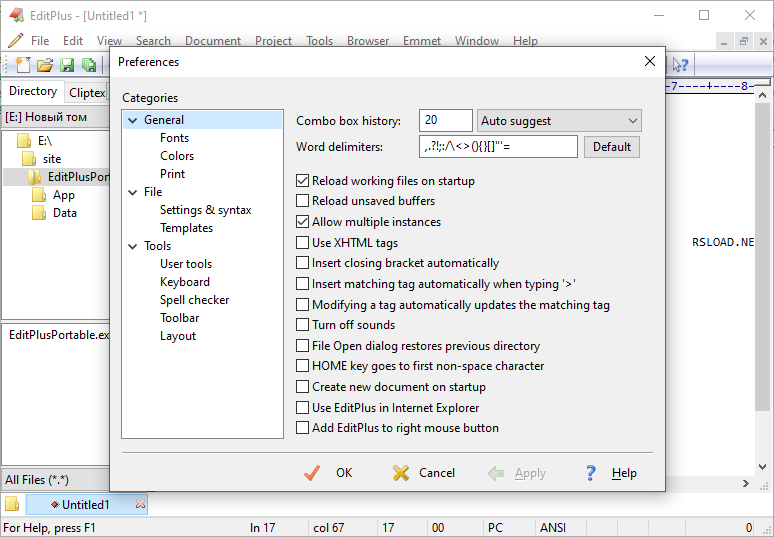The height and width of the screenshot is (537, 774).
Task: Enable Reload unsaved buffers
Action: tap(302, 201)
